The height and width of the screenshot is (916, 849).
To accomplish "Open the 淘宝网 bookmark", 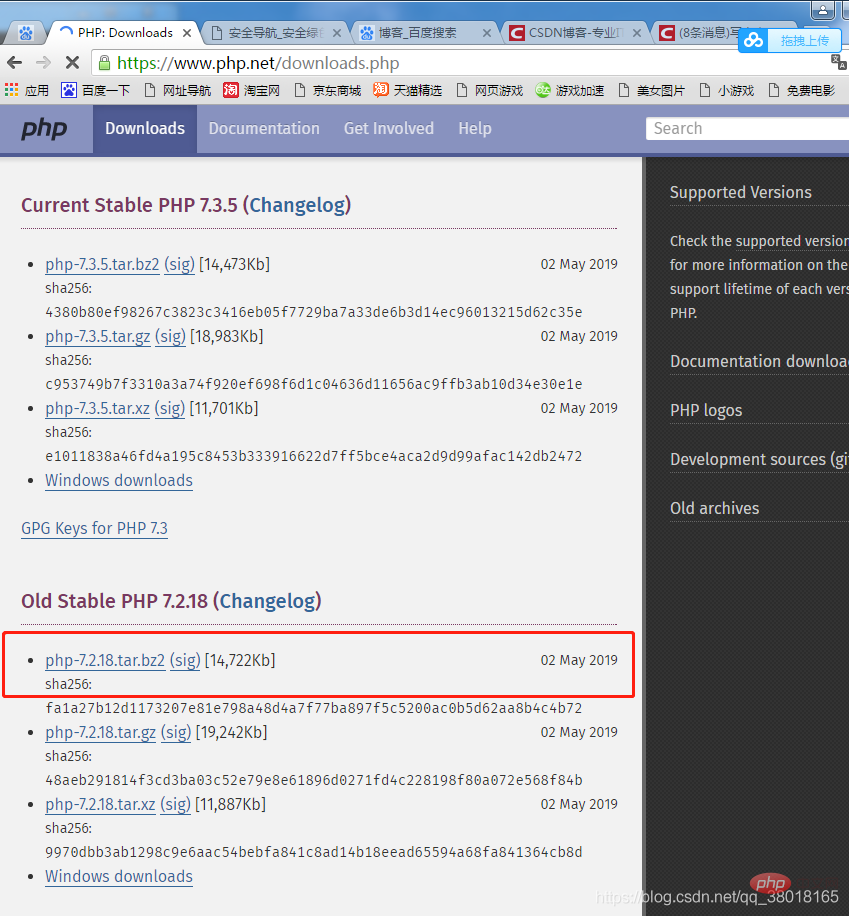I will click(251, 90).
